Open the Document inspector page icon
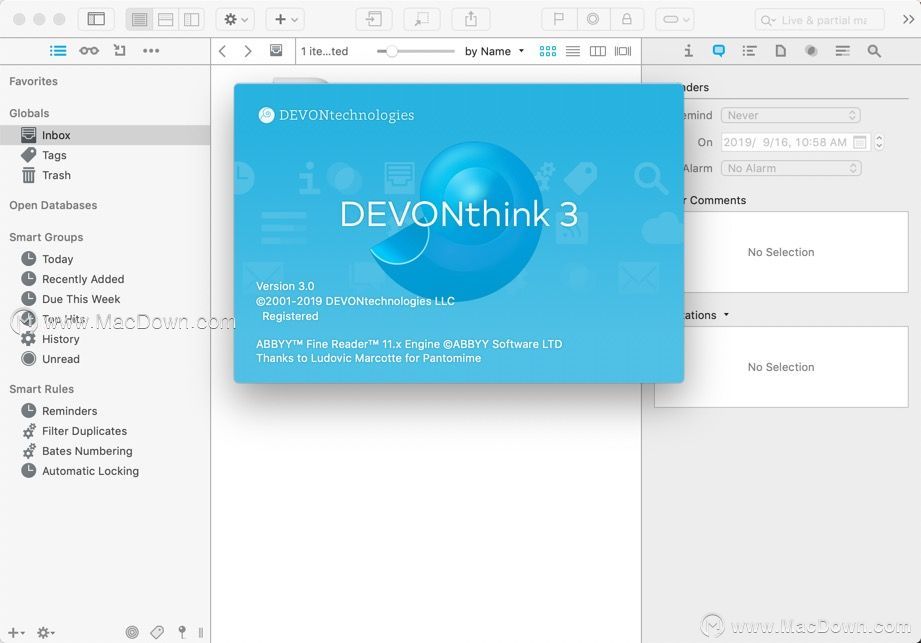 pos(781,51)
